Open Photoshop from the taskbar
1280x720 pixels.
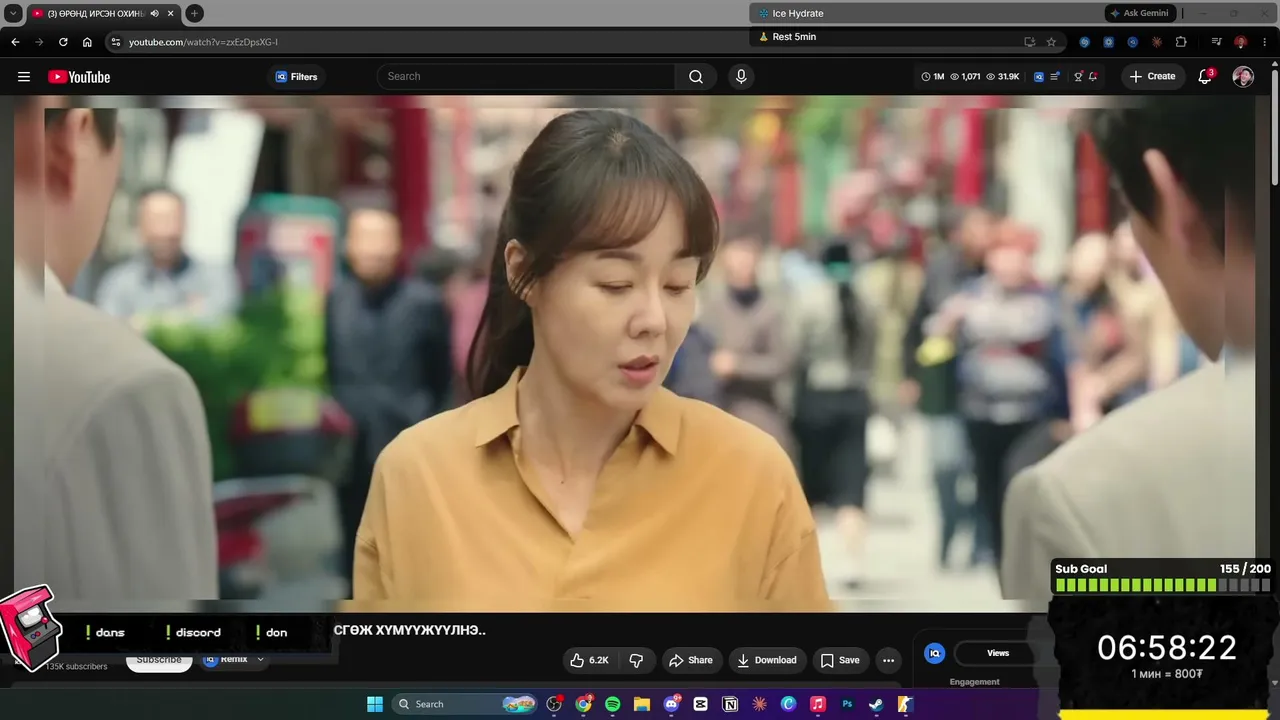(x=847, y=704)
